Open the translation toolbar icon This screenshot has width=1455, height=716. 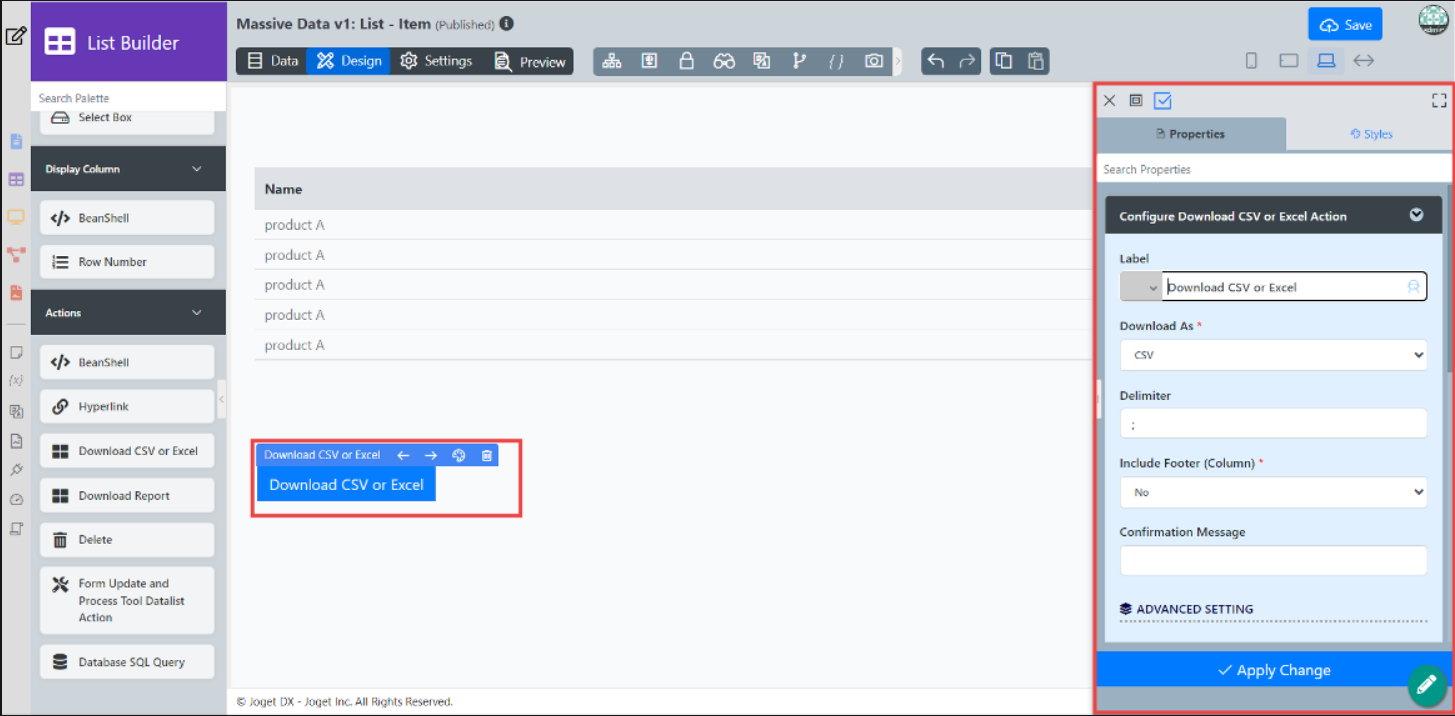pyautogui.click(x=762, y=61)
